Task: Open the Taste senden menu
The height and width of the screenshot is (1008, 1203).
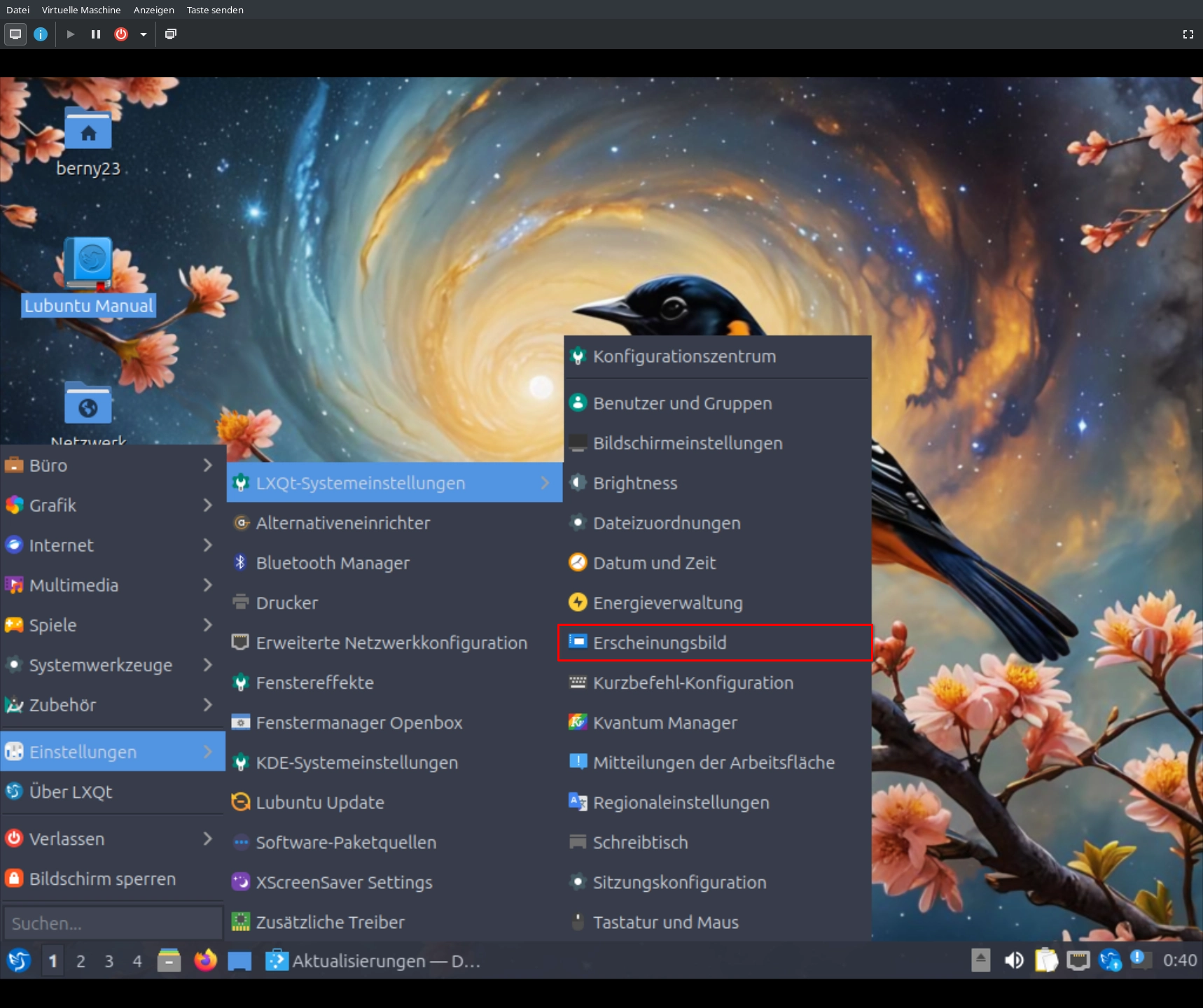Action: coord(215,10)
